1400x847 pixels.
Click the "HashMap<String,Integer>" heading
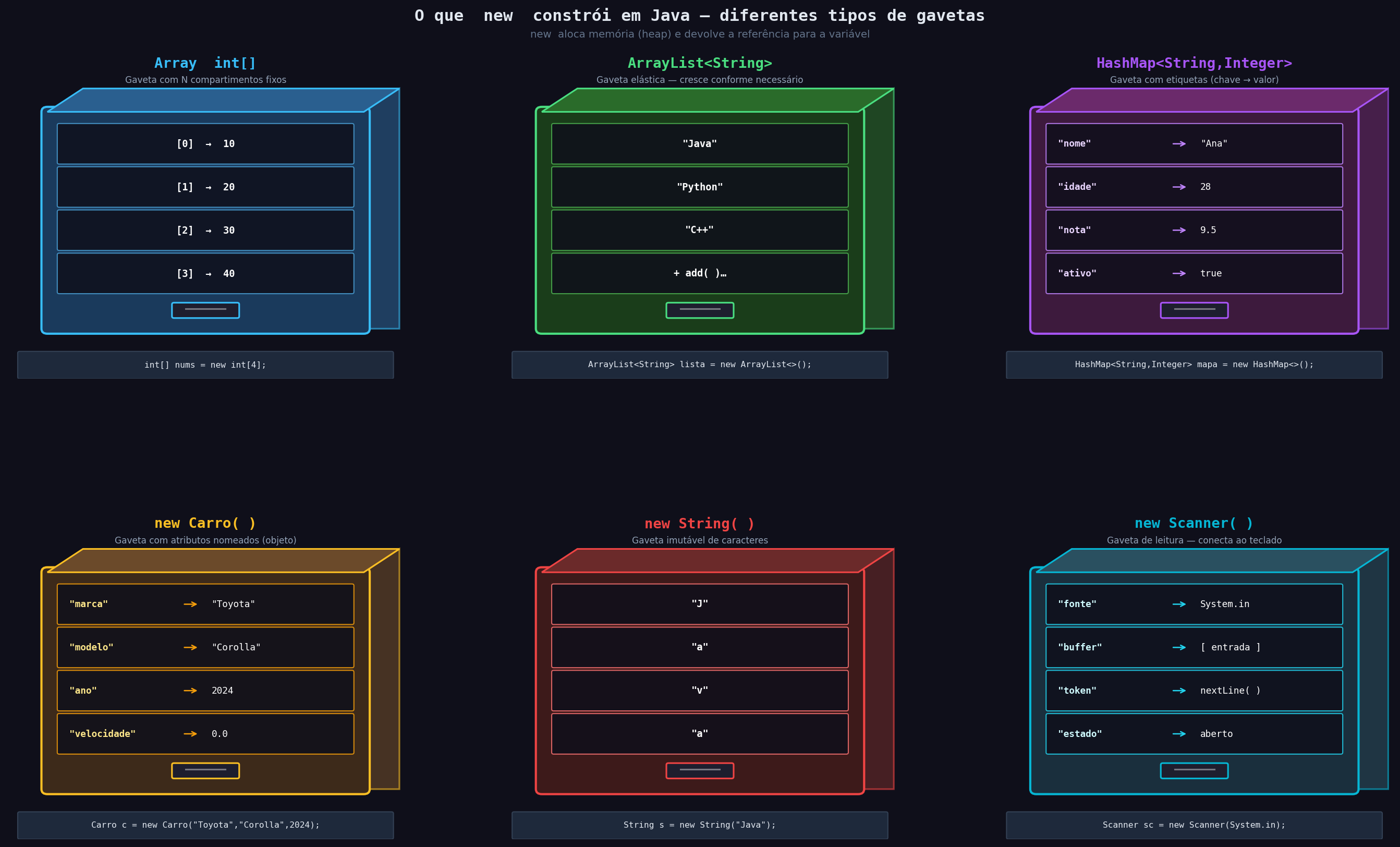point(1194,63)
